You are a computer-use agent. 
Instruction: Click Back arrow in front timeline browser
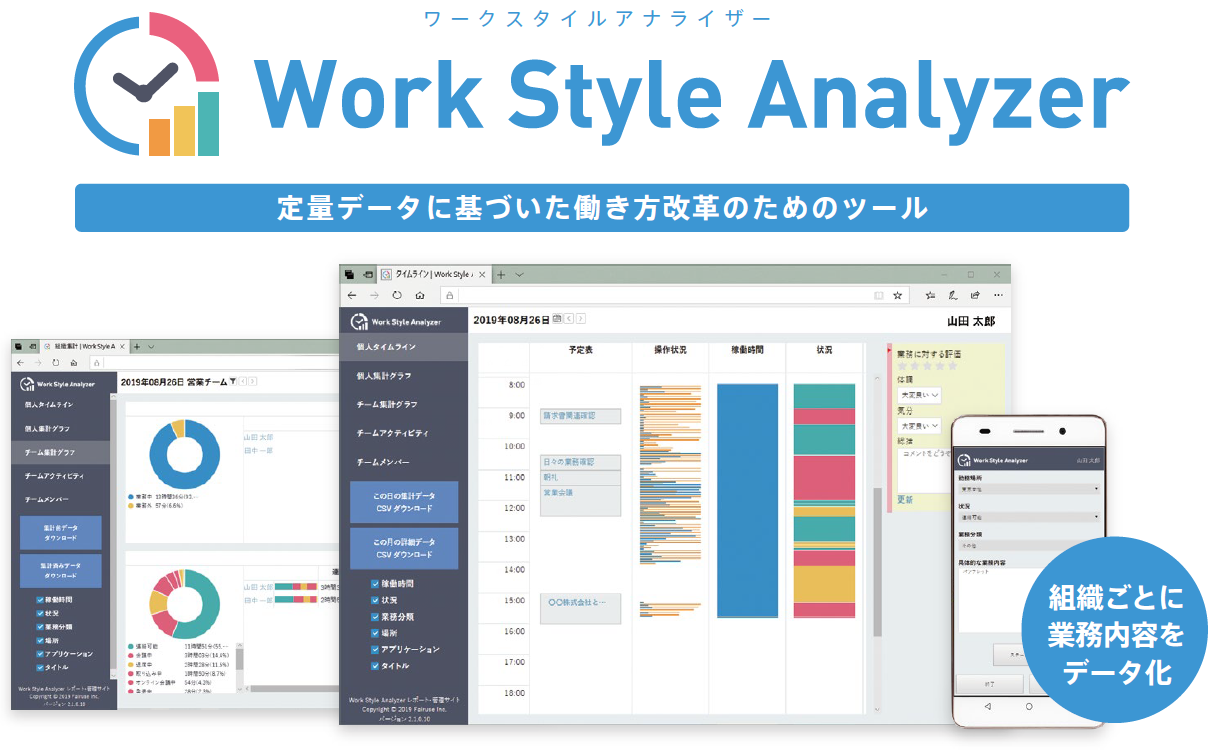point(352,295)
